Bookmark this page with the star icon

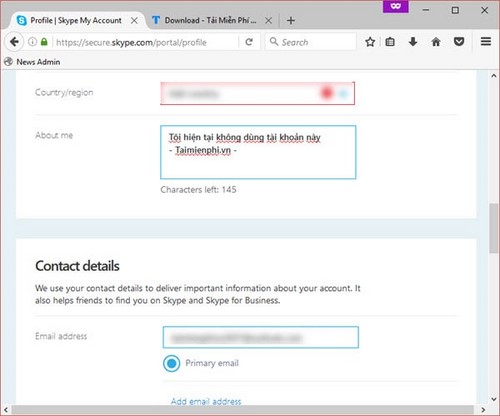pos(370,42)
